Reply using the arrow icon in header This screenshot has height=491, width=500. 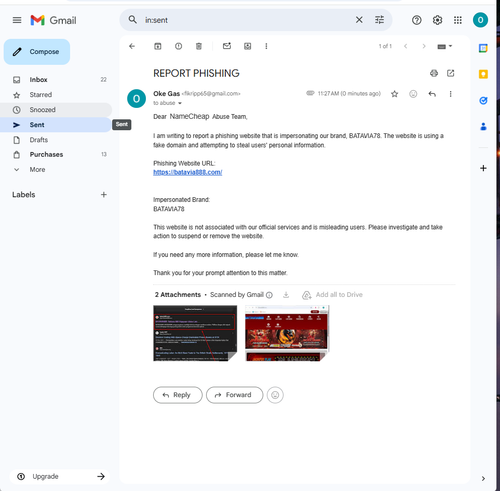(432, 94)
